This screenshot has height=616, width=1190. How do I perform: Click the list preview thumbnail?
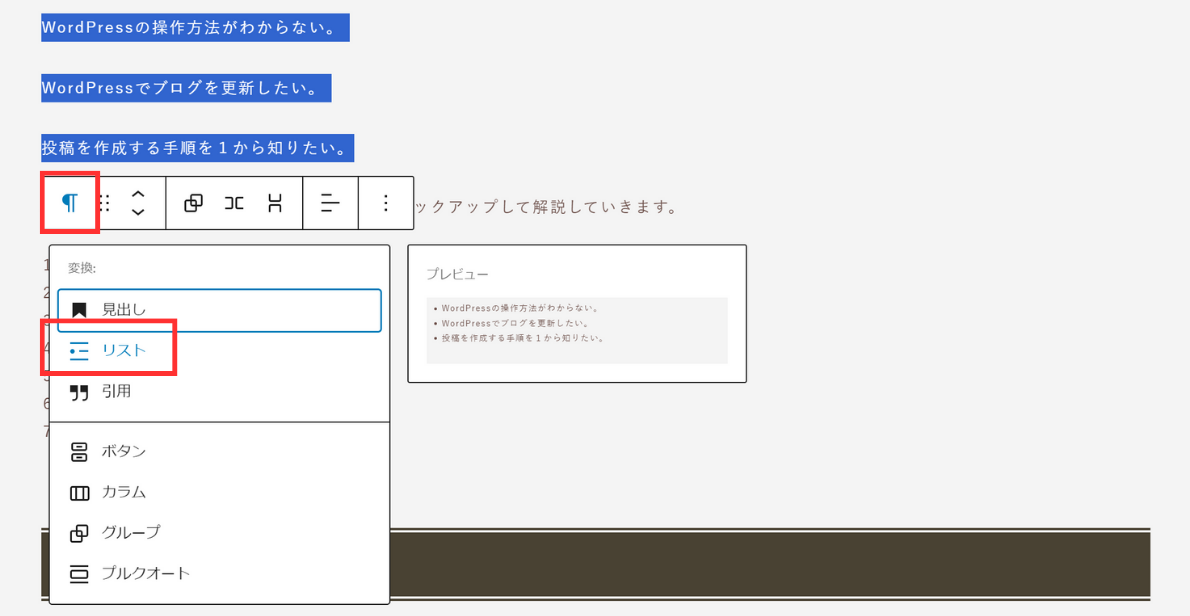tap(576, 329)
